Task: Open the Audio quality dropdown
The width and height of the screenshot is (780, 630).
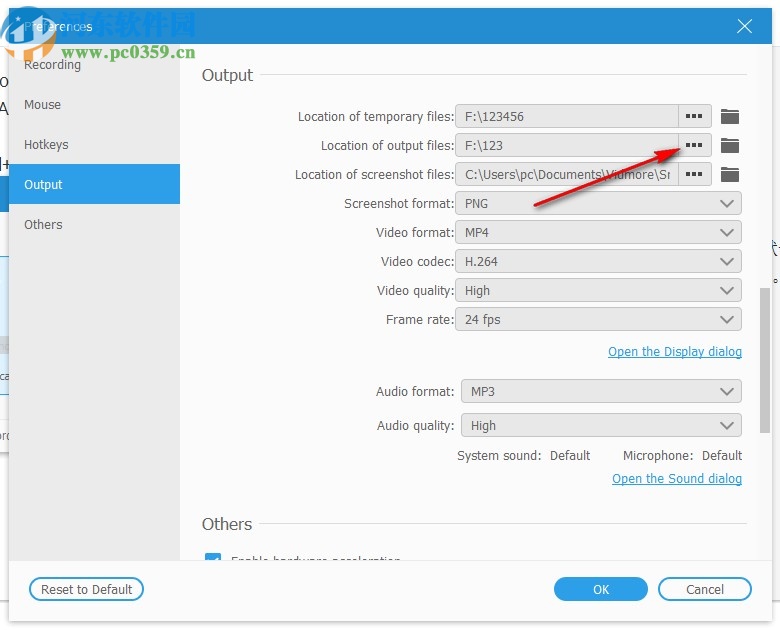Action: tap(601, 425)
